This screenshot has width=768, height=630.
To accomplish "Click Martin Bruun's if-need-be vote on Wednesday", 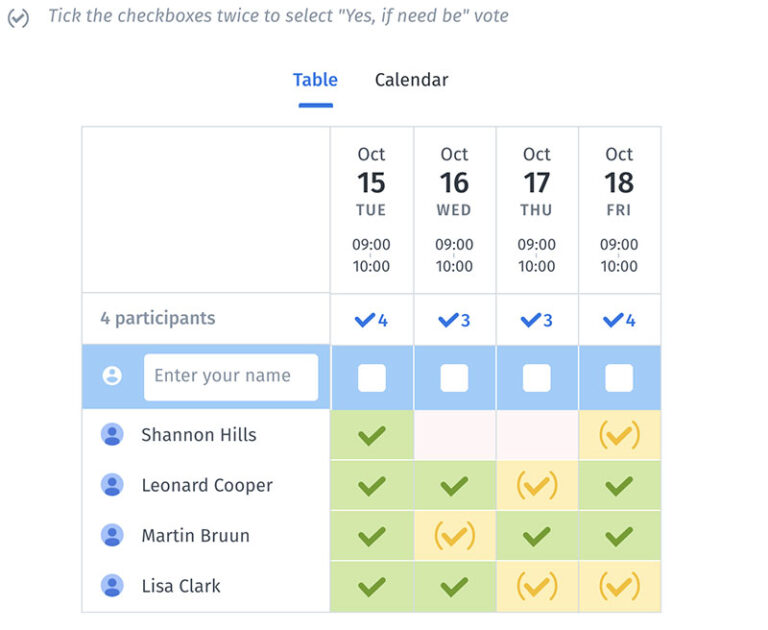I will (454, 535).
